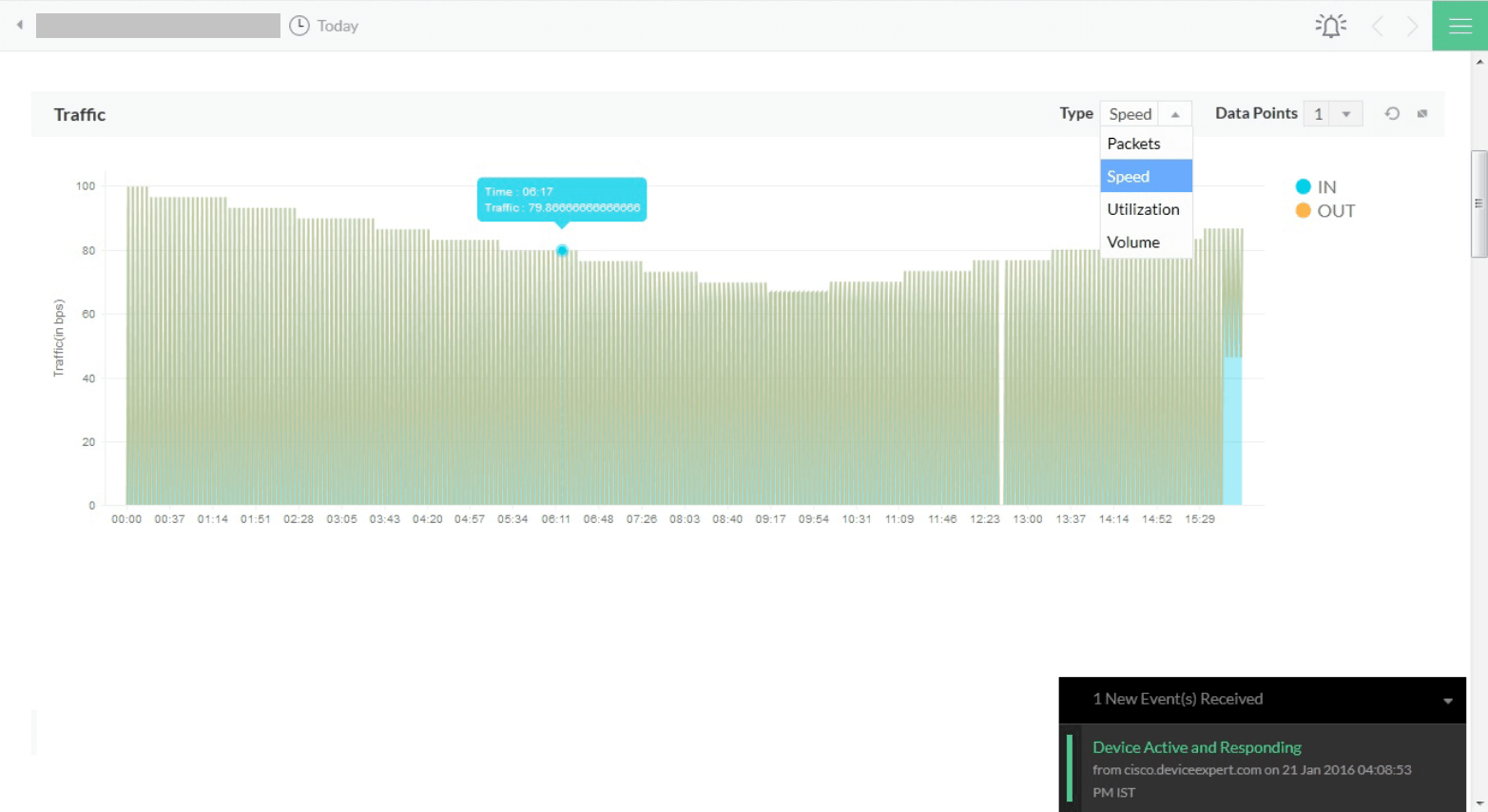
Task: Open the alarm notifications bell icon
Action: click(1330, 25)
